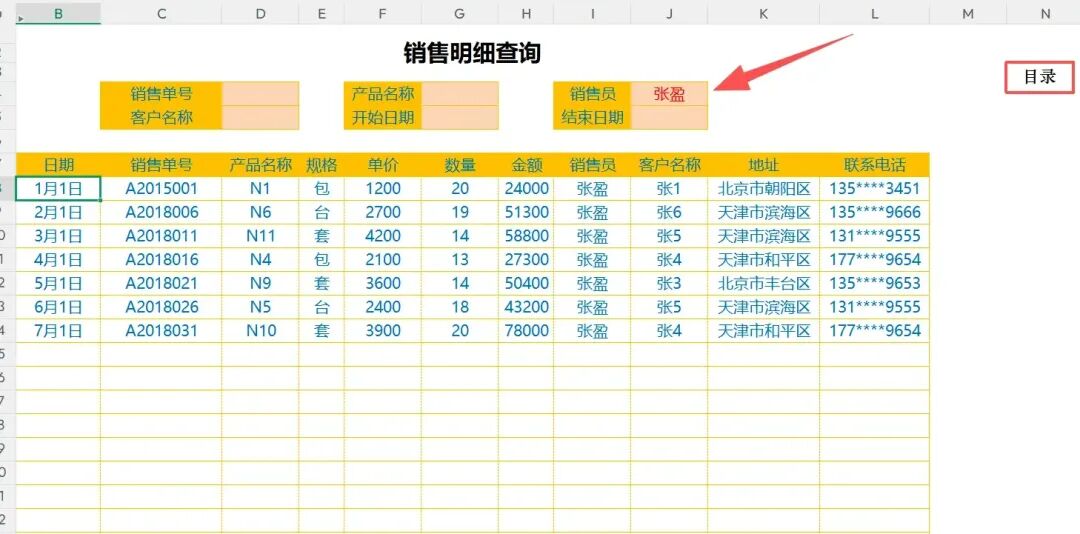This screenshot has width=1080, height=534.
Task: Click the 销售单号 query input box
Action: [260, 94]
